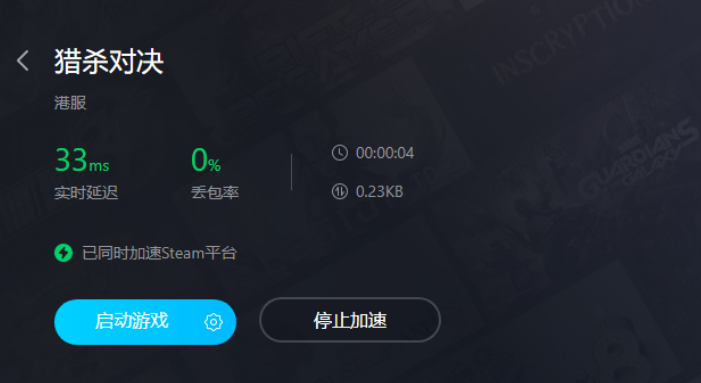
Task: Click the ms unit beside 33
Action: tap(99, 166)
